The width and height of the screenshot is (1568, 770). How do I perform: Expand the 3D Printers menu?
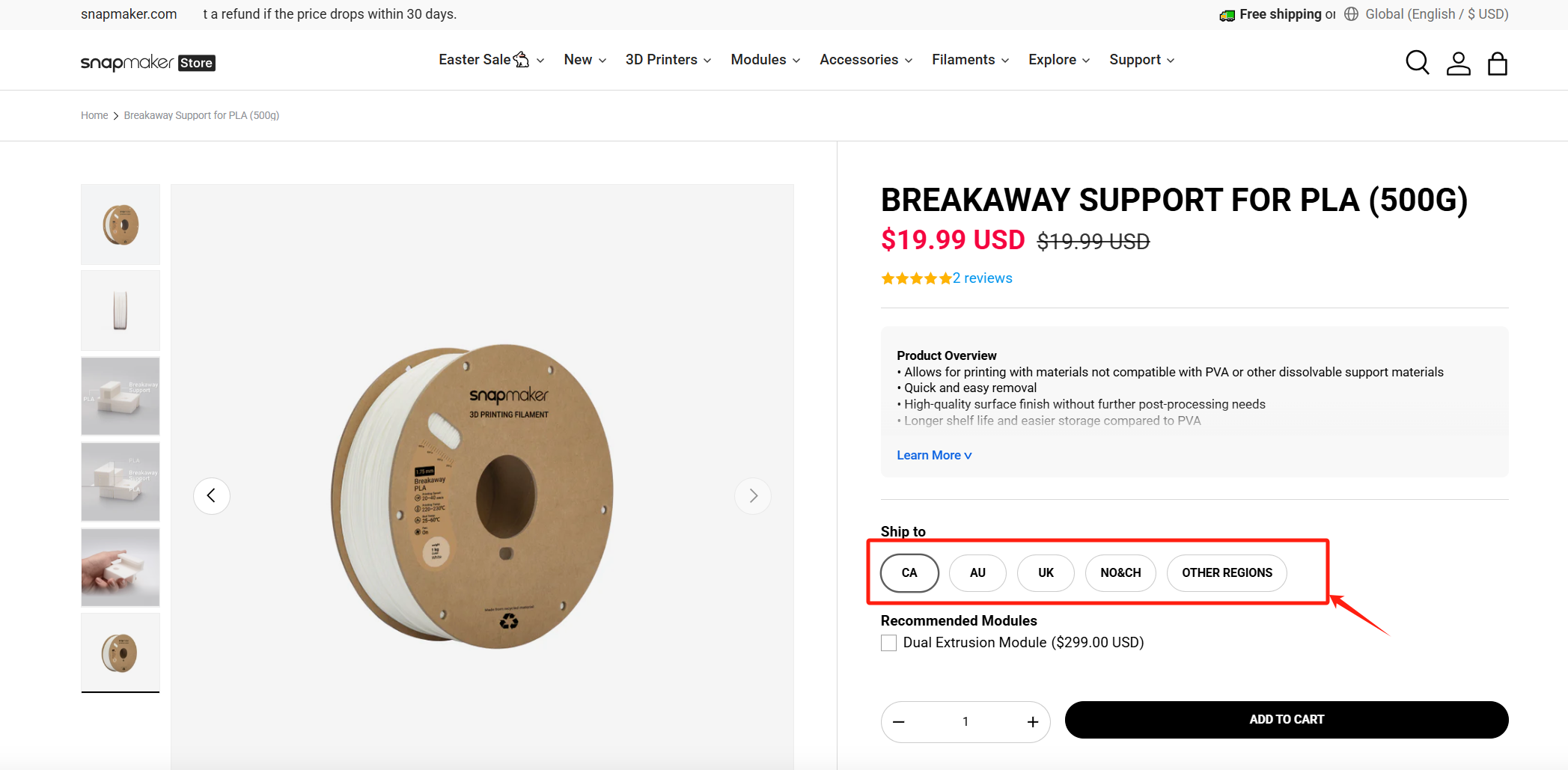[x=668, y=60]
